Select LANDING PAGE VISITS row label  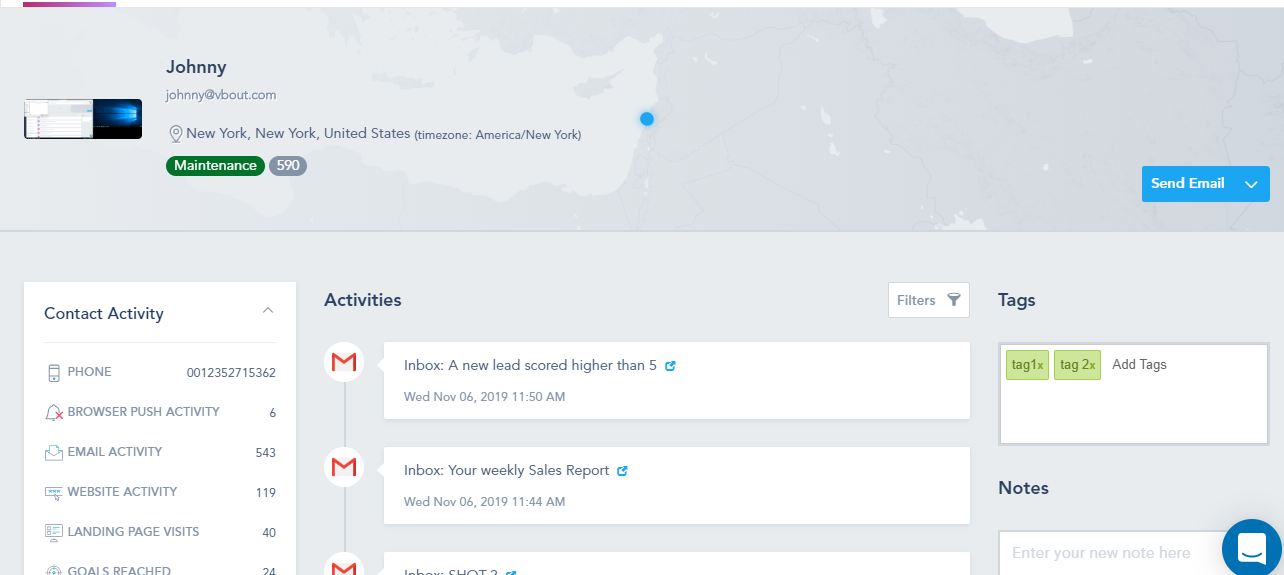tap(134, 532)
